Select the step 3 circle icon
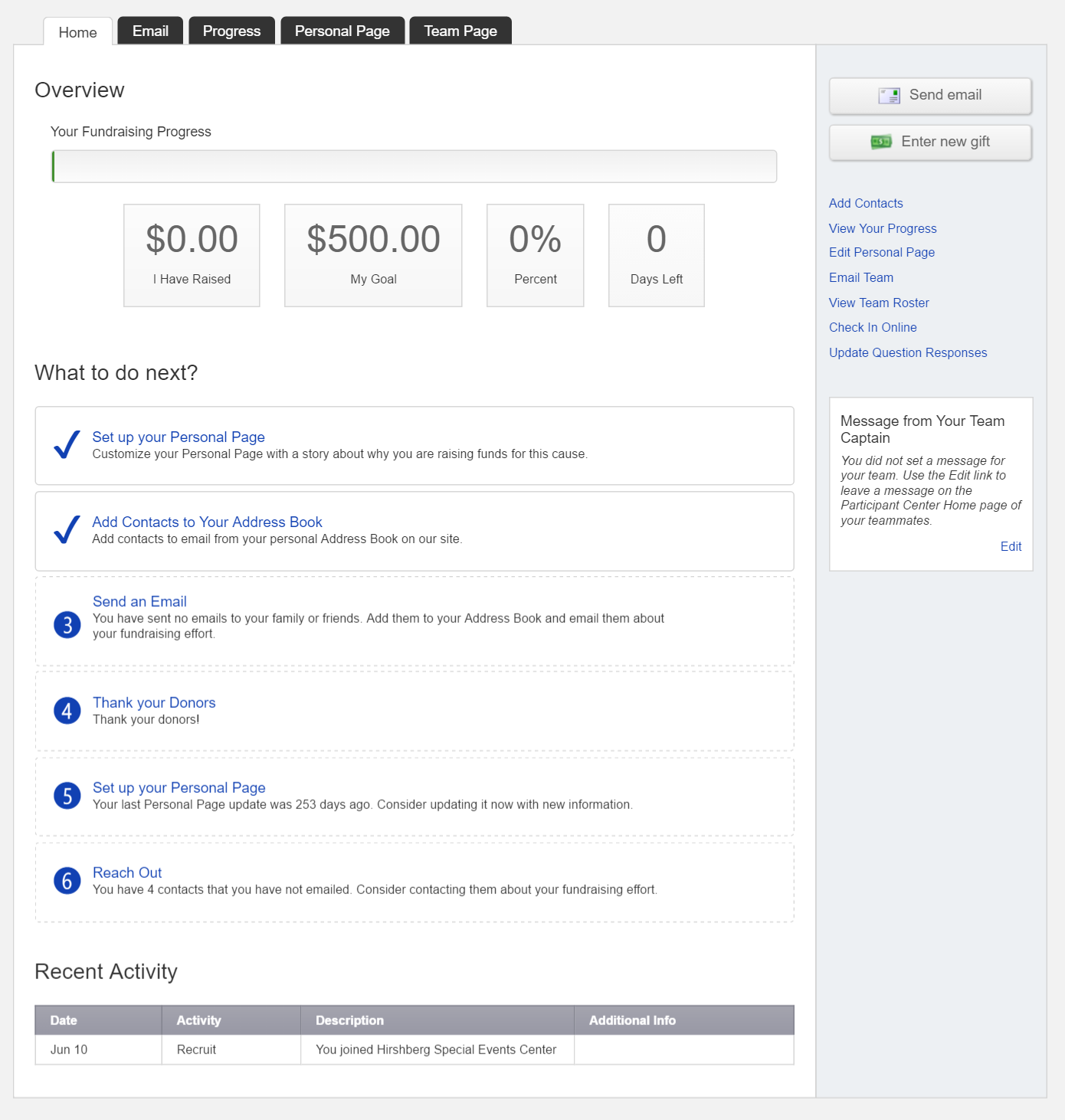 67,625
